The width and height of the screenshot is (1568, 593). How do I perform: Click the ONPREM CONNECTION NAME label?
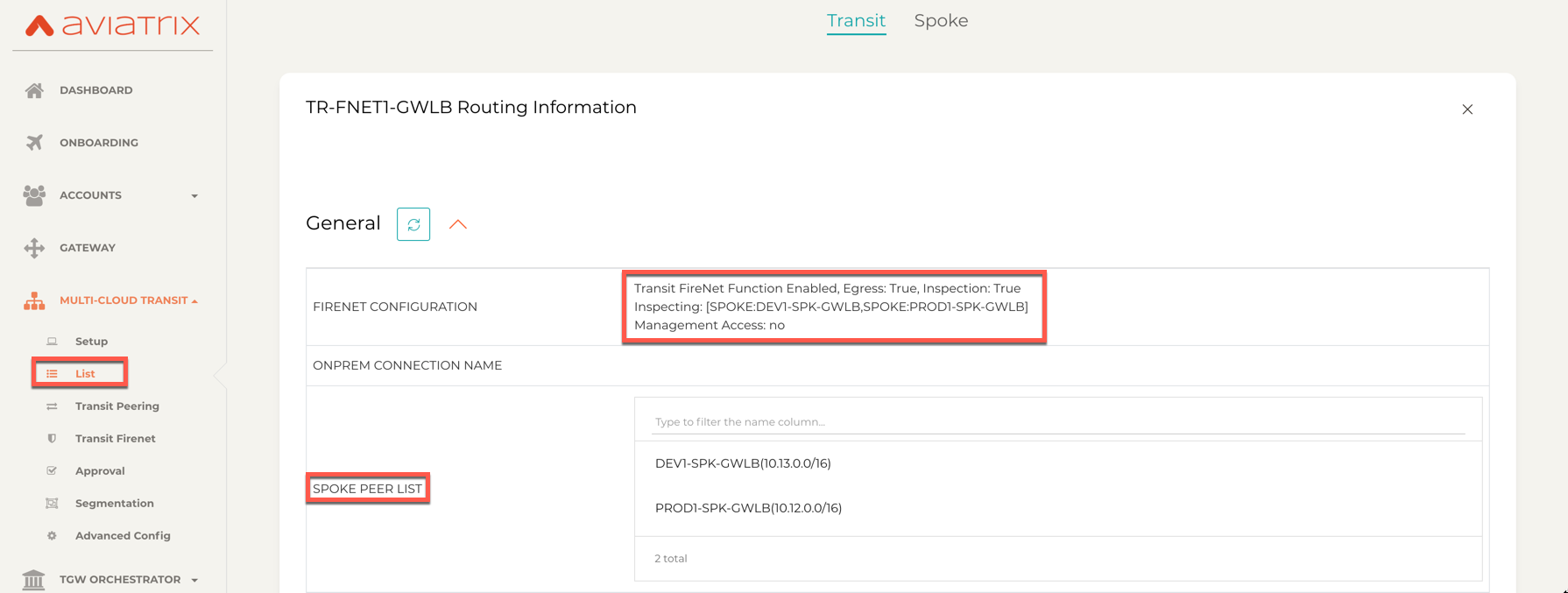tap(407, 365)
